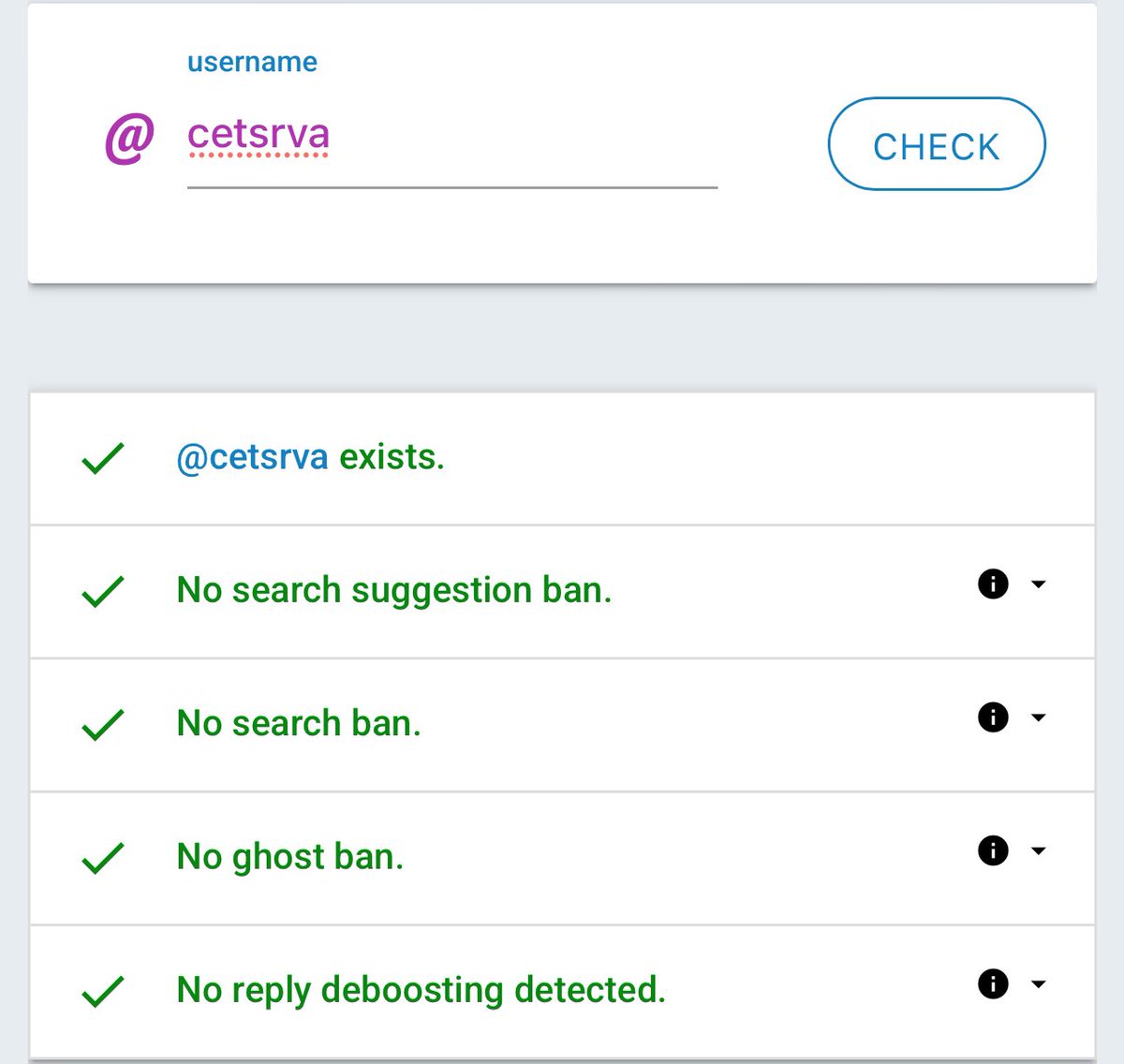Screen dimensions: 1124x1064
Task: Click the checkmark beside 'No search ban'
Action: tap(103, 724)
